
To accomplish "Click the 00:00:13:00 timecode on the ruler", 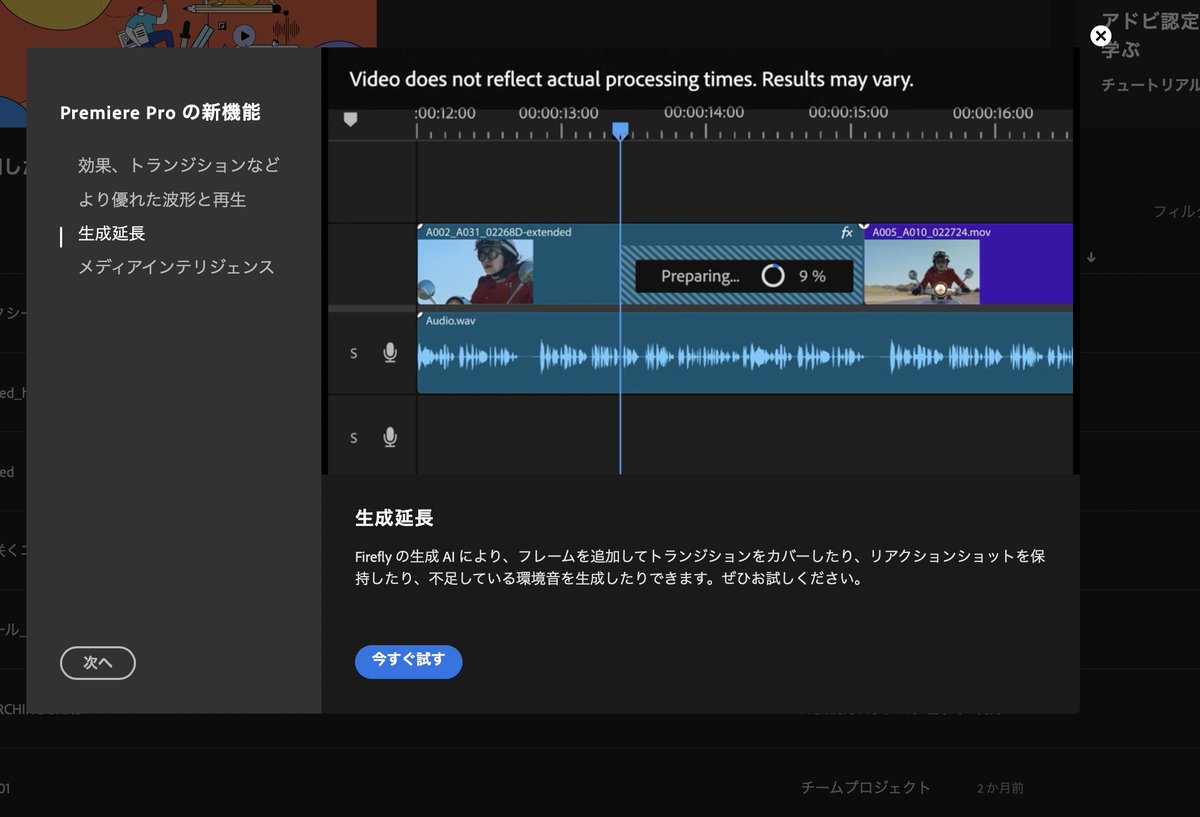I will [x=559, y=113].
